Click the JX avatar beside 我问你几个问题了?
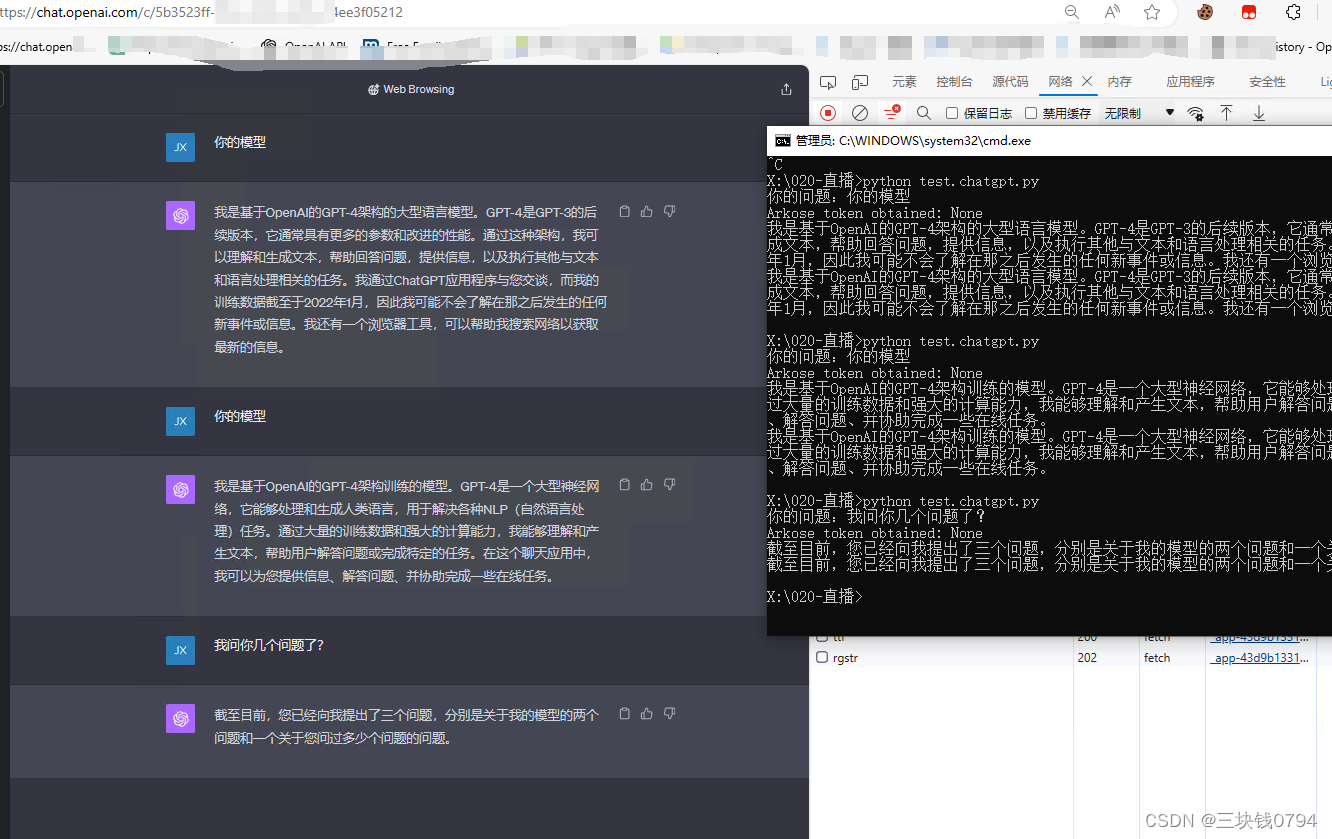 tap(180, 650)
